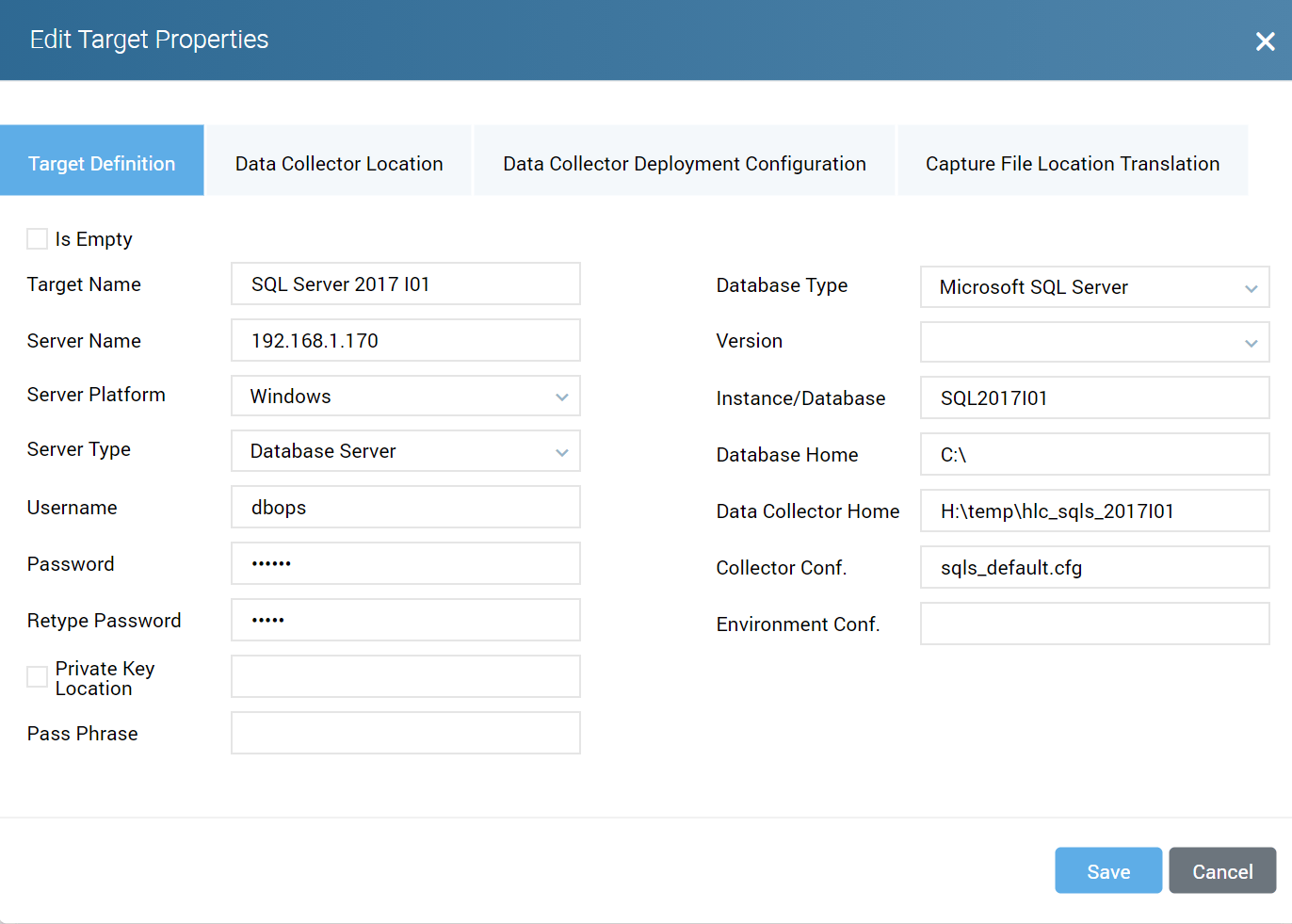The width and height of the screenshot is (1292, 924).
Task: Open the Data Collector Deployment Configuration tab
Action: [685, 162]
